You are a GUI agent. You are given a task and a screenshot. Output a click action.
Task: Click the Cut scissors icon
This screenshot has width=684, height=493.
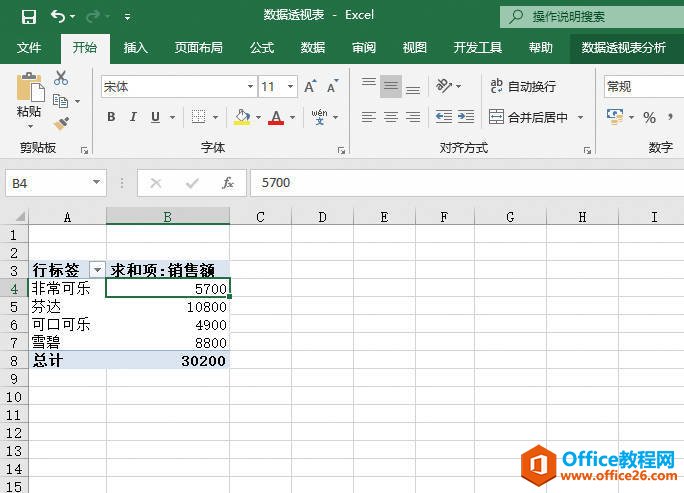click(61, 78)
